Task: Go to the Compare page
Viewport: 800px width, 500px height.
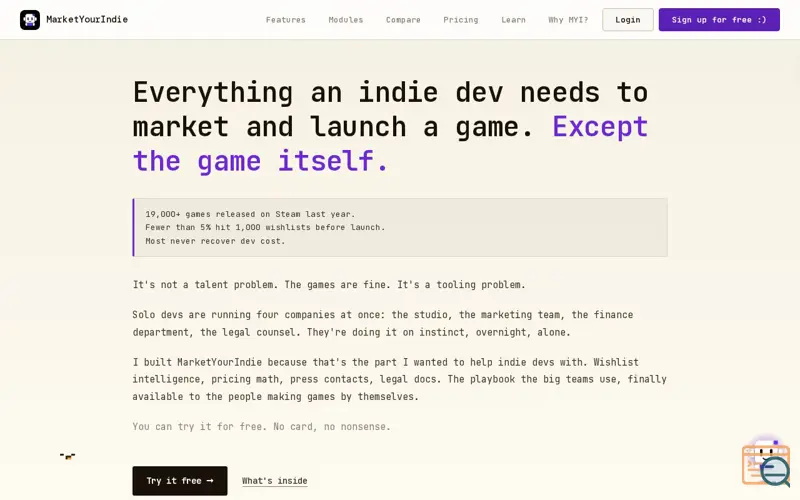Action: [403, 20]
